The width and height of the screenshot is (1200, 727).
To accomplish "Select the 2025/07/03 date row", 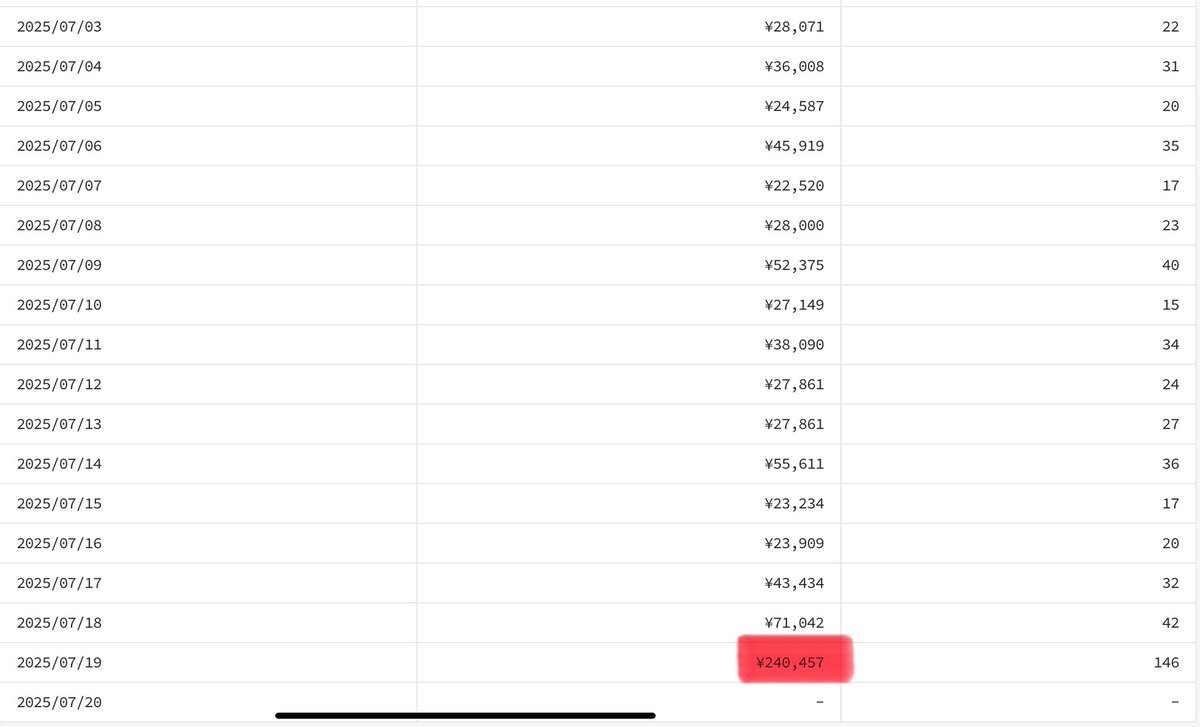I will 600,27.
